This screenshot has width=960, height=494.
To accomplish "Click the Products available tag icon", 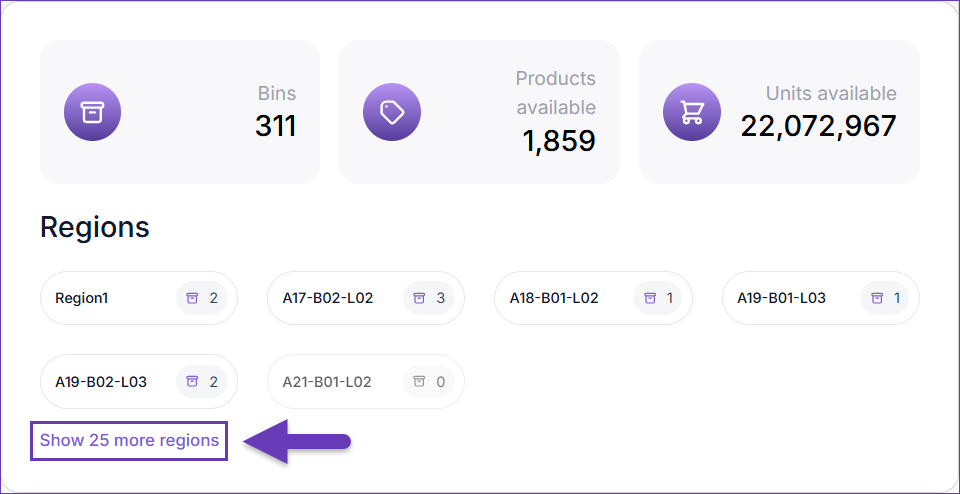I will [x=392, y=112].
